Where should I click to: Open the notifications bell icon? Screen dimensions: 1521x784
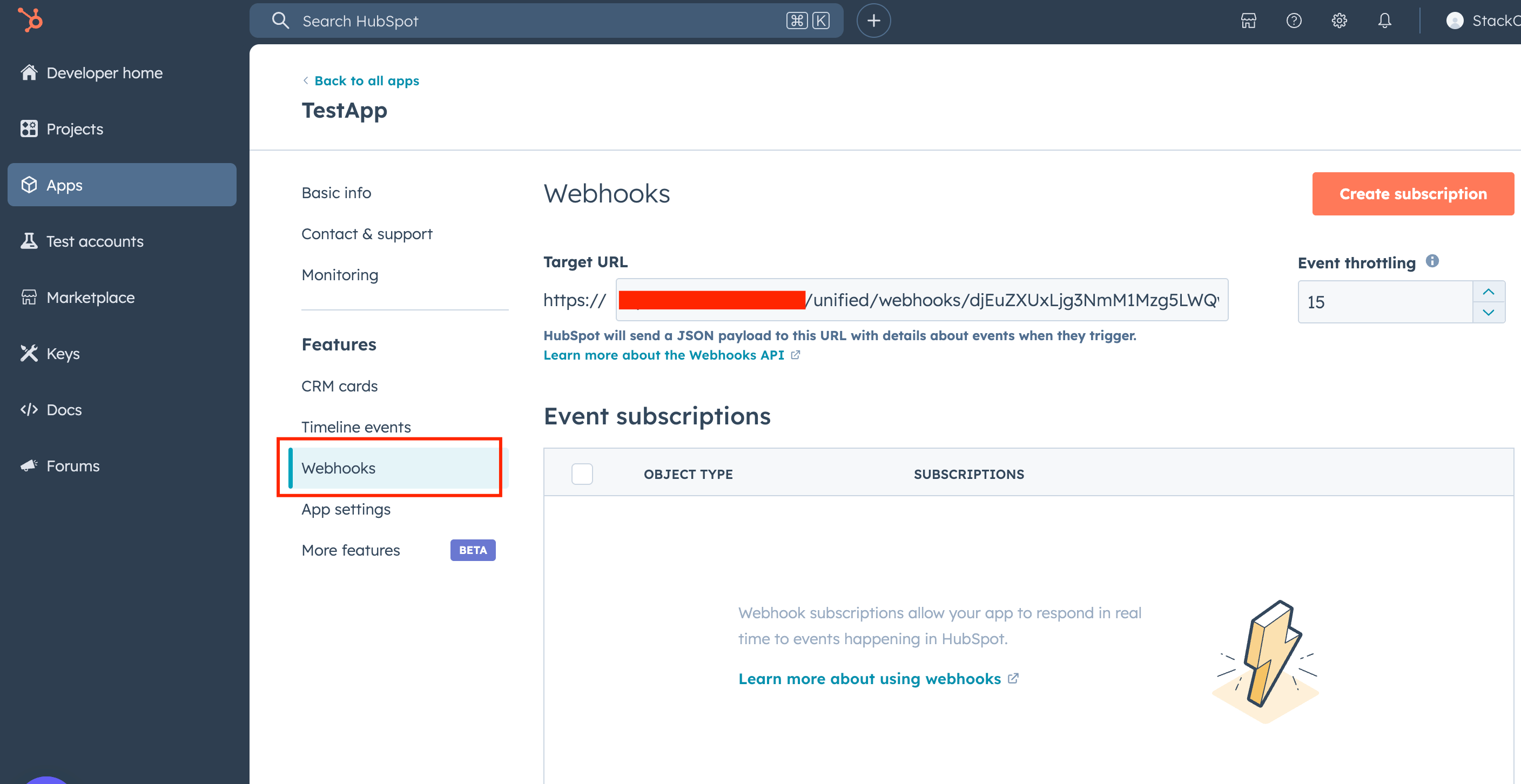[1384, 21]
